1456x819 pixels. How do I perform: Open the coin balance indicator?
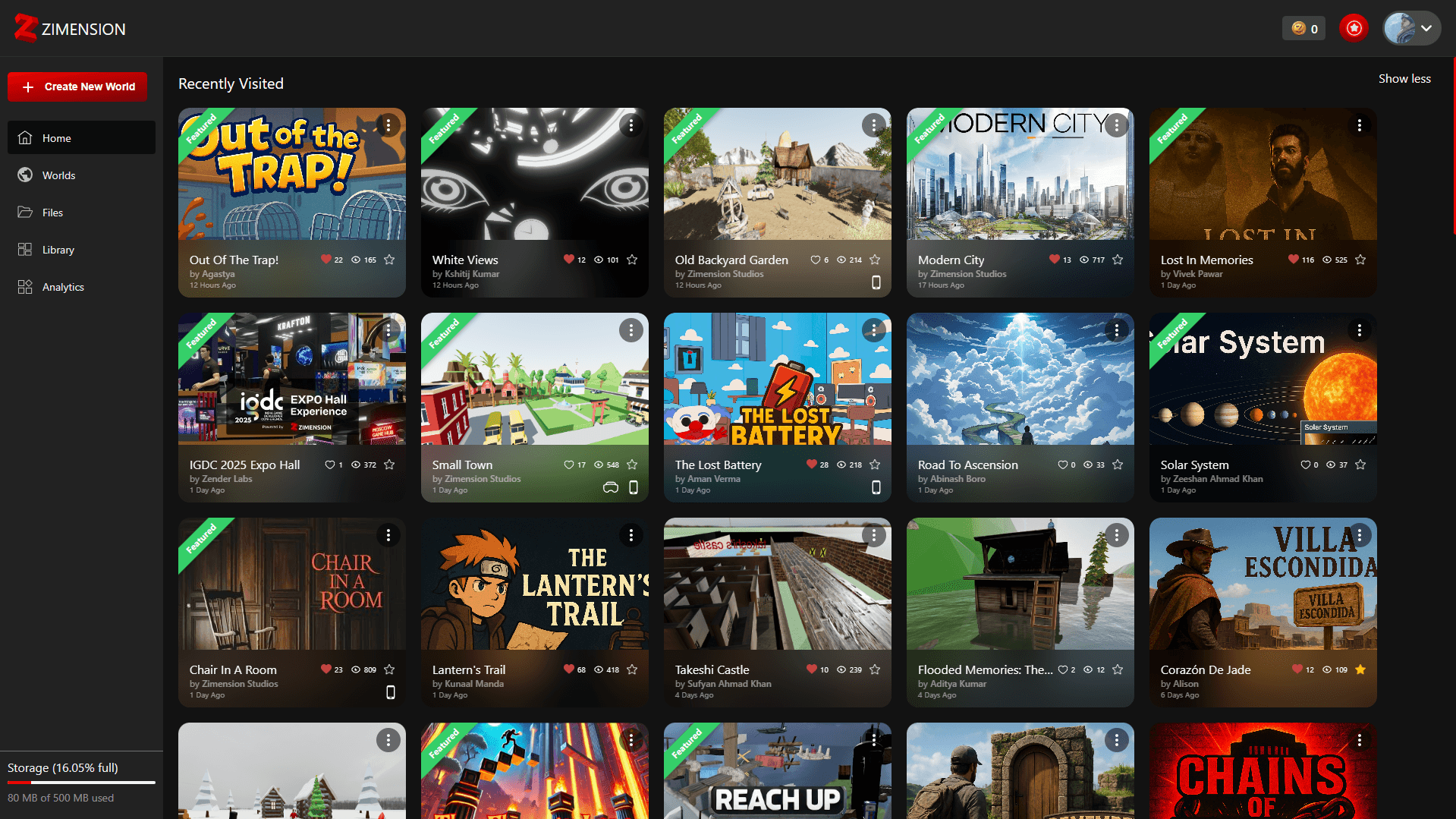1304,29
